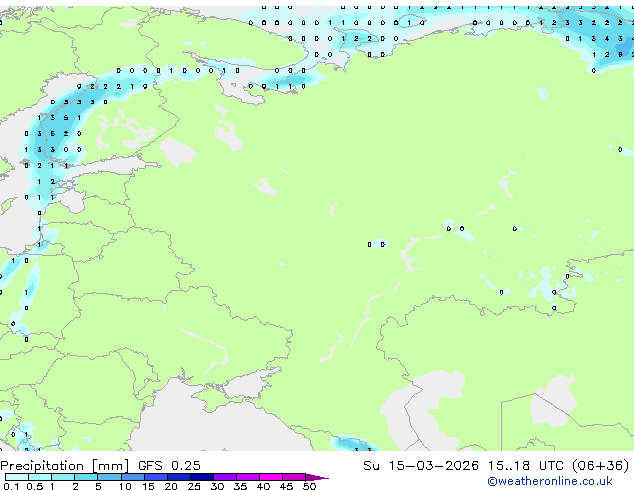This screenshot has width=634, height=490.
Task: Select legend swatch between 2 and 5
Action: pyautogui.click(x=86, y=477)
